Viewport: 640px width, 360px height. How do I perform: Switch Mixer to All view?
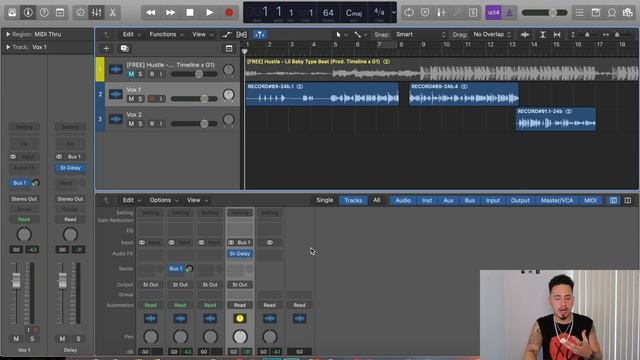pos(377,200)
